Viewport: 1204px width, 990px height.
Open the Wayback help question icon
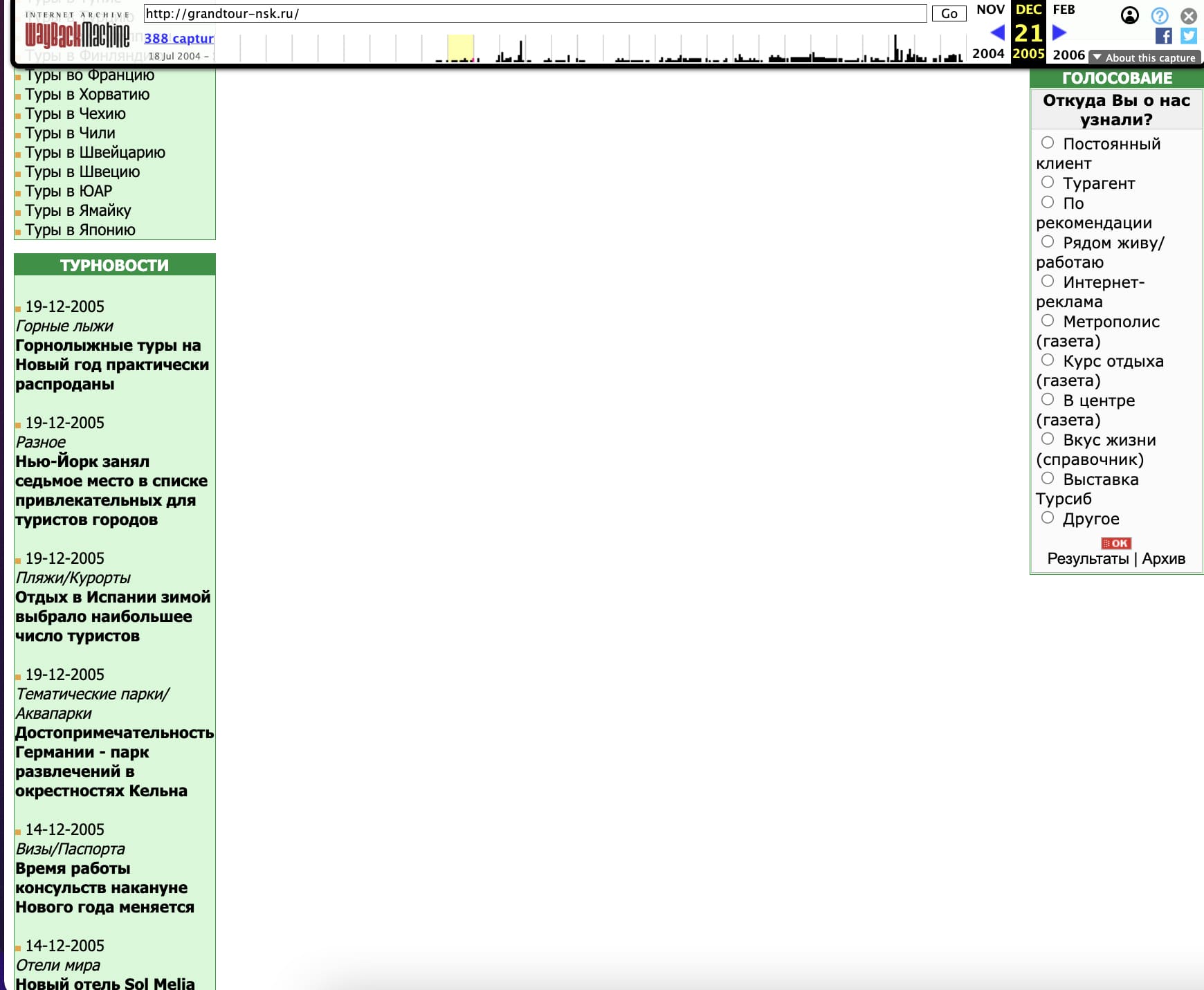coord(1160,15)
